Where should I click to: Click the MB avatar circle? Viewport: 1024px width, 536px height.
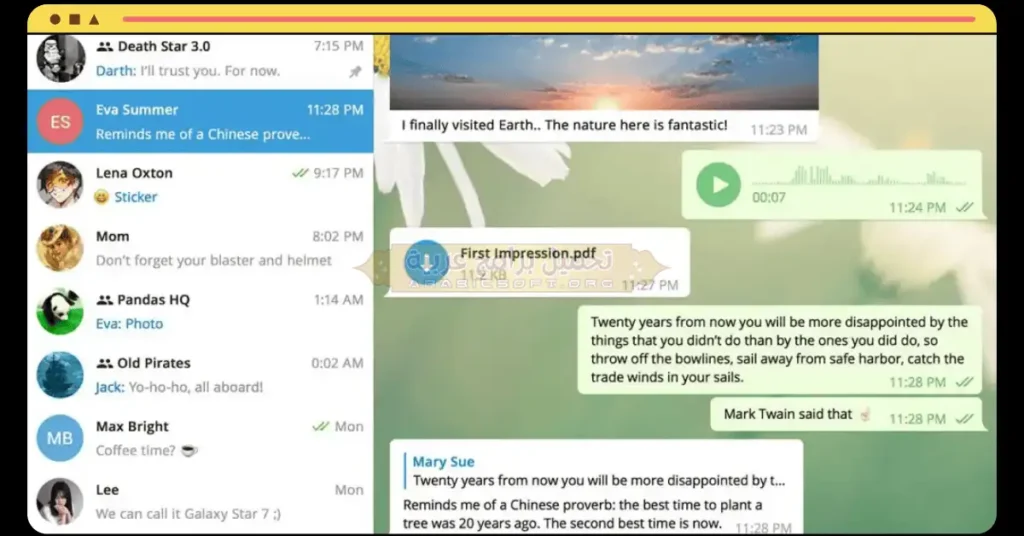[x=60, y=438]
